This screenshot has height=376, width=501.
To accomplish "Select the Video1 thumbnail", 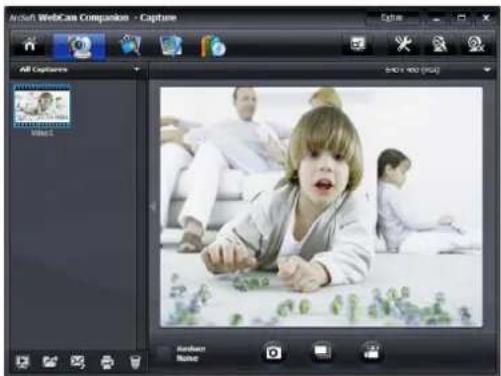I will pyautogui.click(x=42, y=107).
